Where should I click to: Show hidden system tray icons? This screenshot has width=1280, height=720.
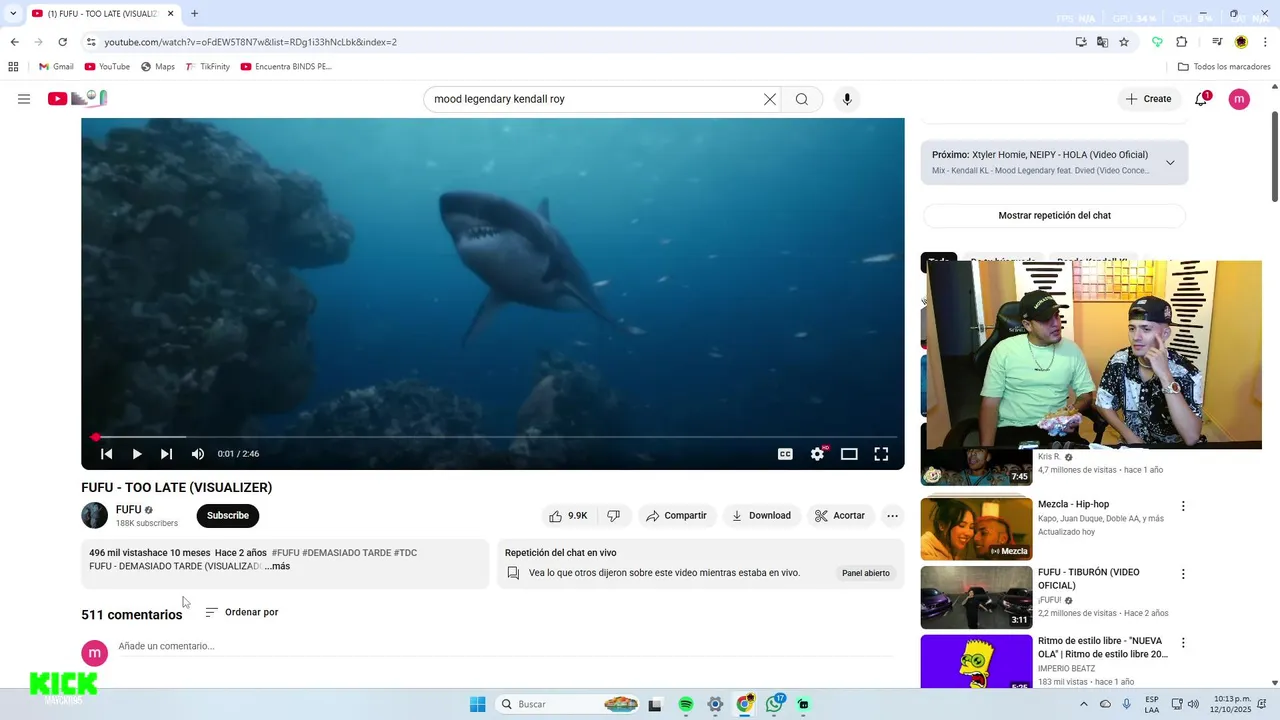pyautogui.click(x=1084, y=705)
